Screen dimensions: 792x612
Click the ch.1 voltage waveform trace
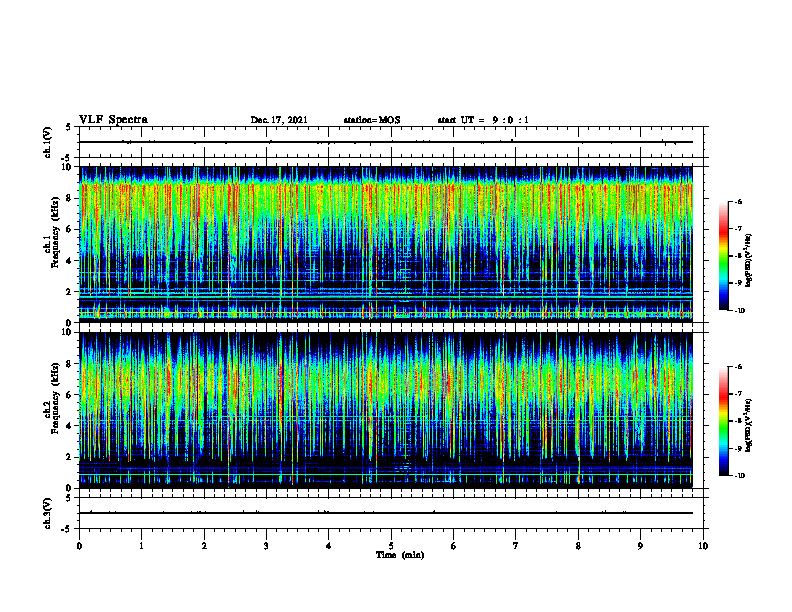[x=386, y=142]
